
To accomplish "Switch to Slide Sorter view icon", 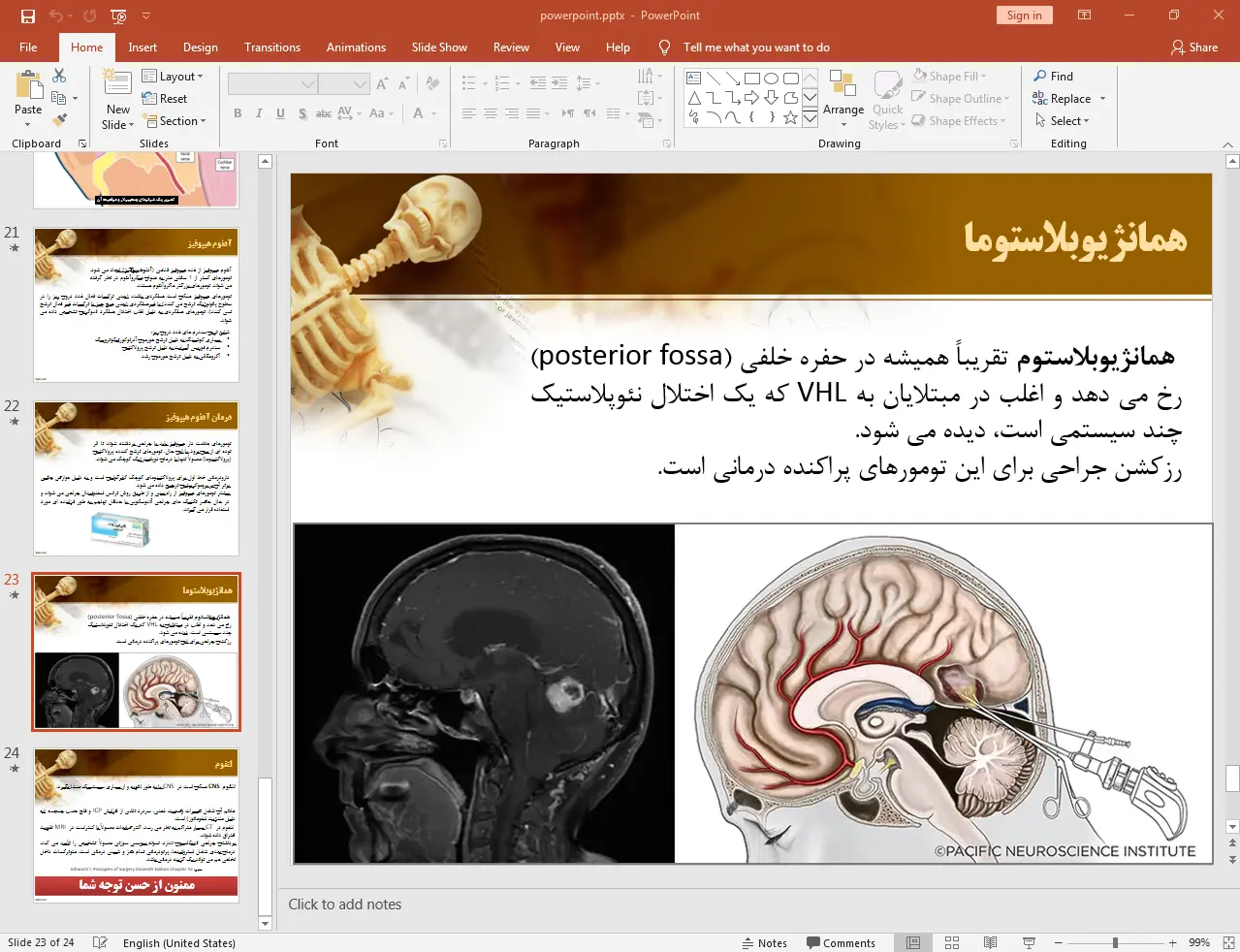I will (952, 942).
